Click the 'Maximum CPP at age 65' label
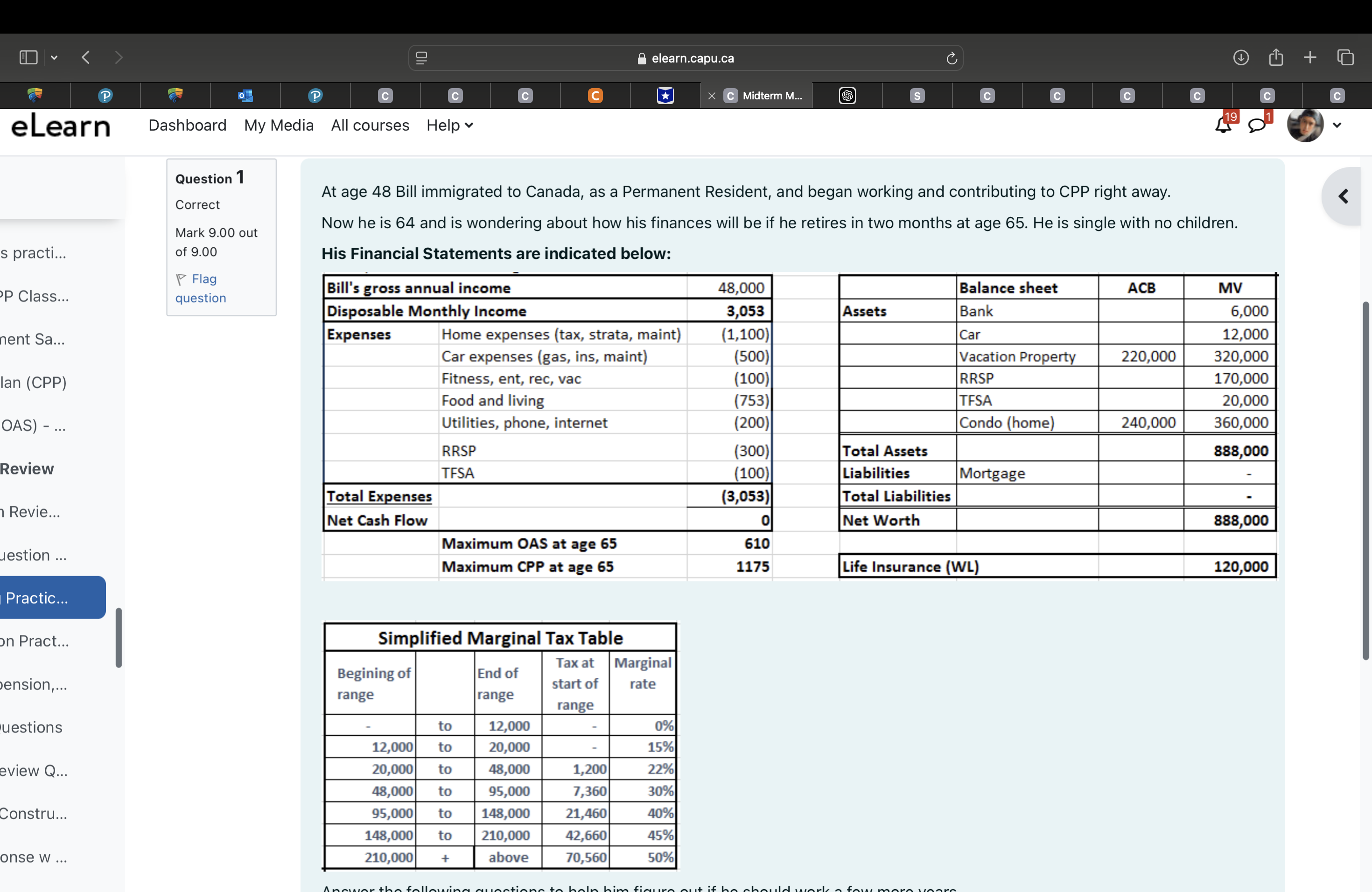Screen dimensions: 1372x892 [527, 567]
